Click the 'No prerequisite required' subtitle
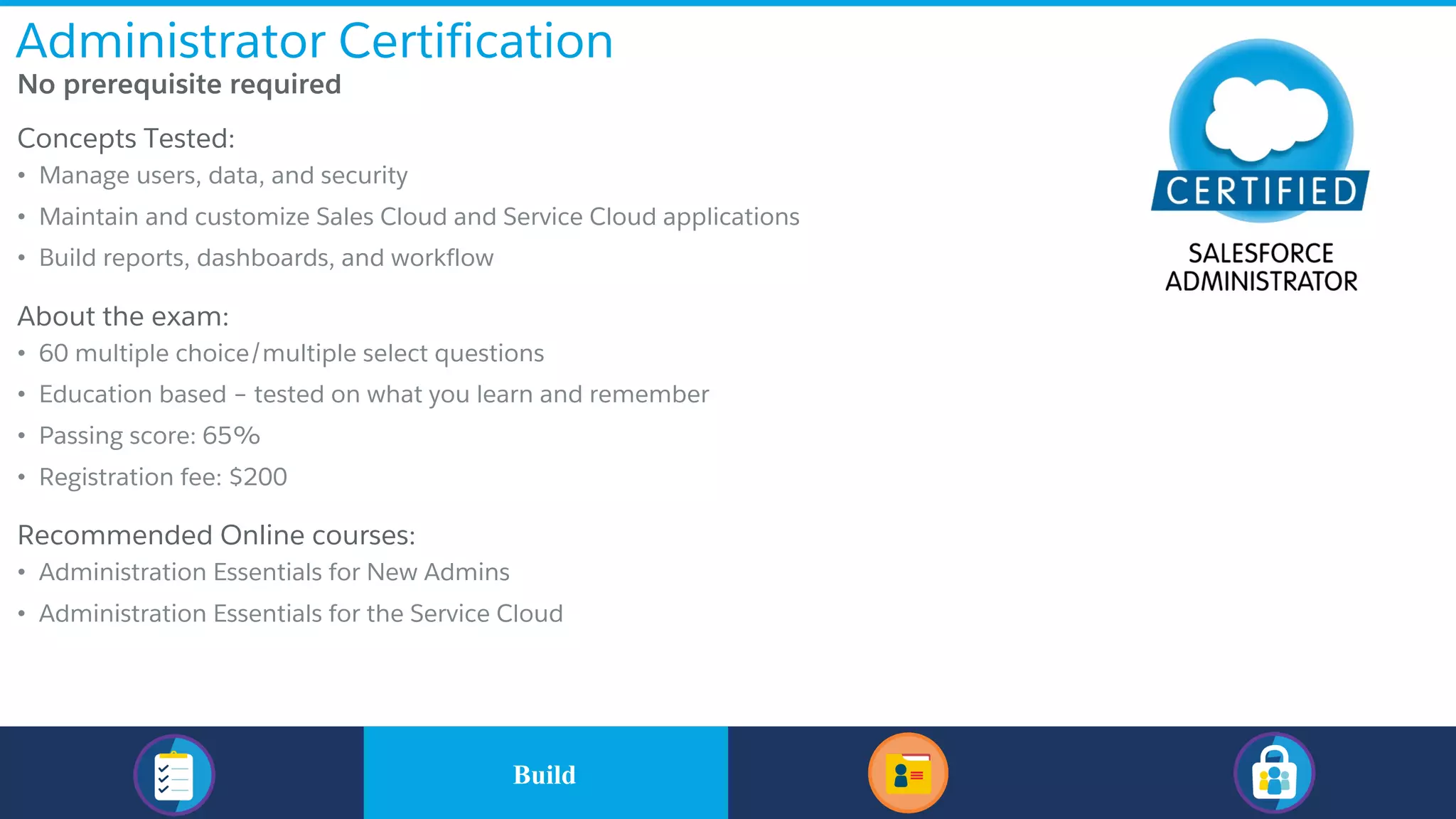 (x=179, y=85)
